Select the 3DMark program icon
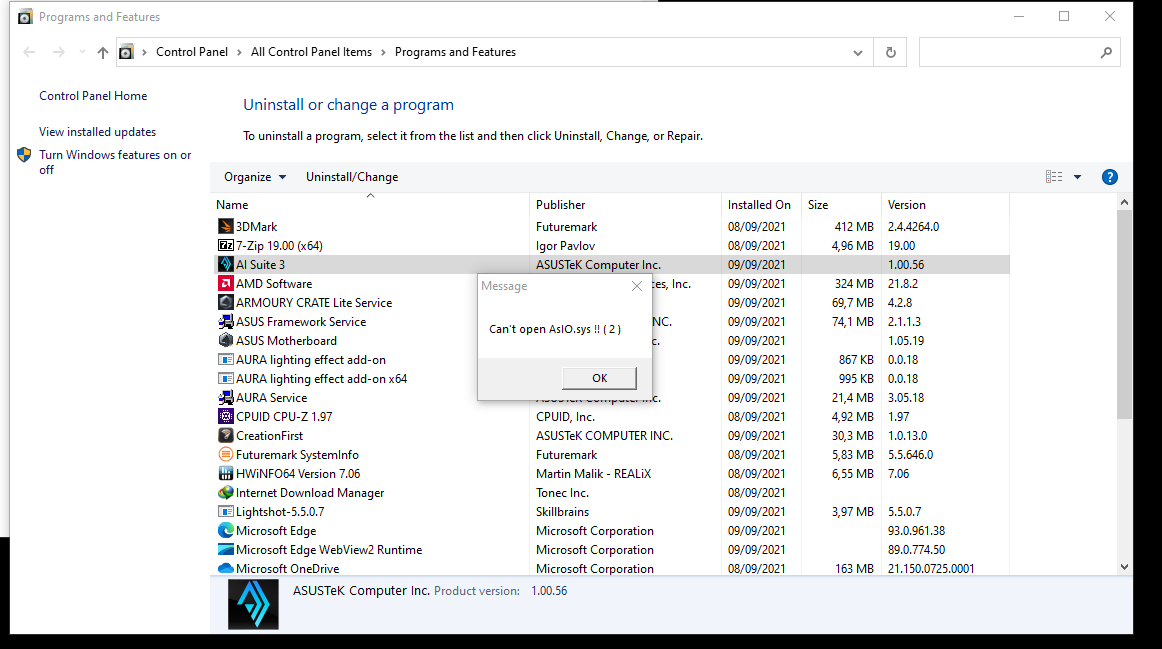The height and width of the screenshot is (649, 1162). tap(226, 226)
